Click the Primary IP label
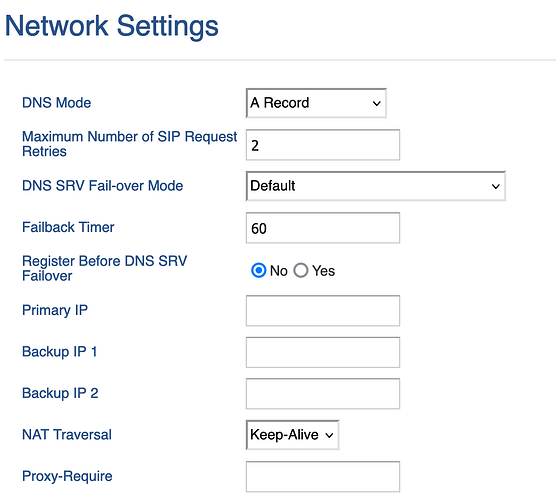 click(x=55, y=310)
